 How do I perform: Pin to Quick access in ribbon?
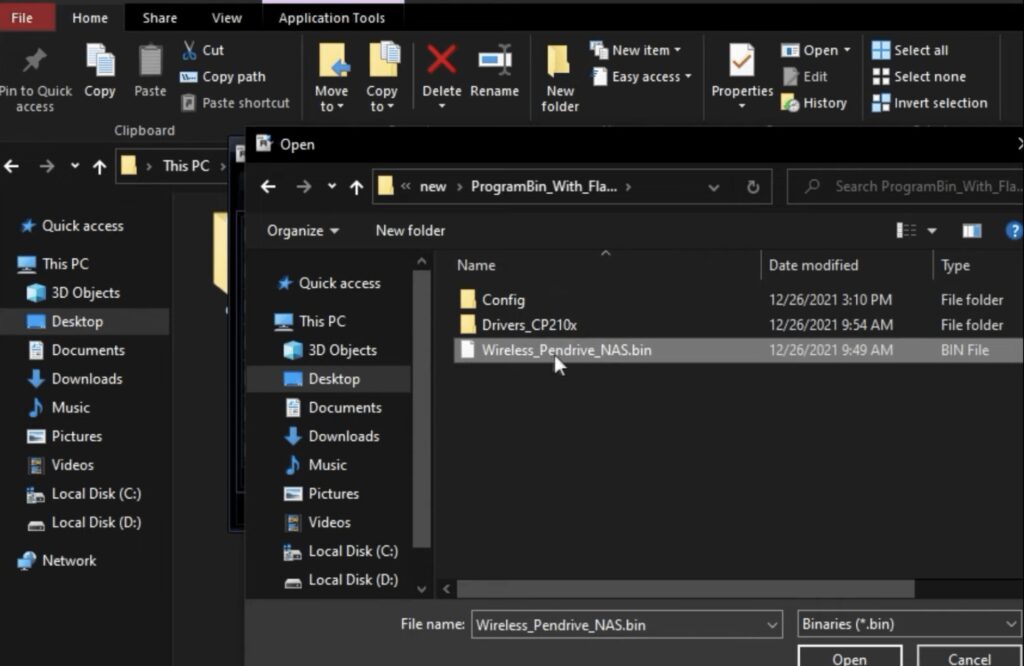coord(35,80)
